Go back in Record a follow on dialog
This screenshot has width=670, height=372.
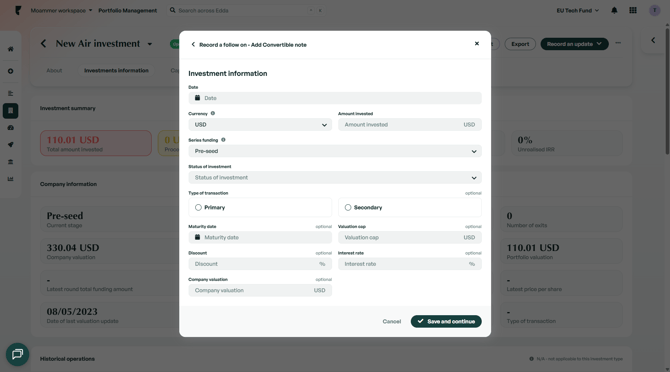pyautogui.click(x=193, y=44)
